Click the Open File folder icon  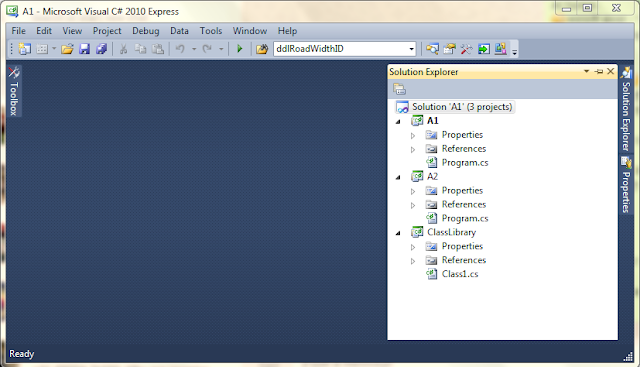tap(67, 49)
